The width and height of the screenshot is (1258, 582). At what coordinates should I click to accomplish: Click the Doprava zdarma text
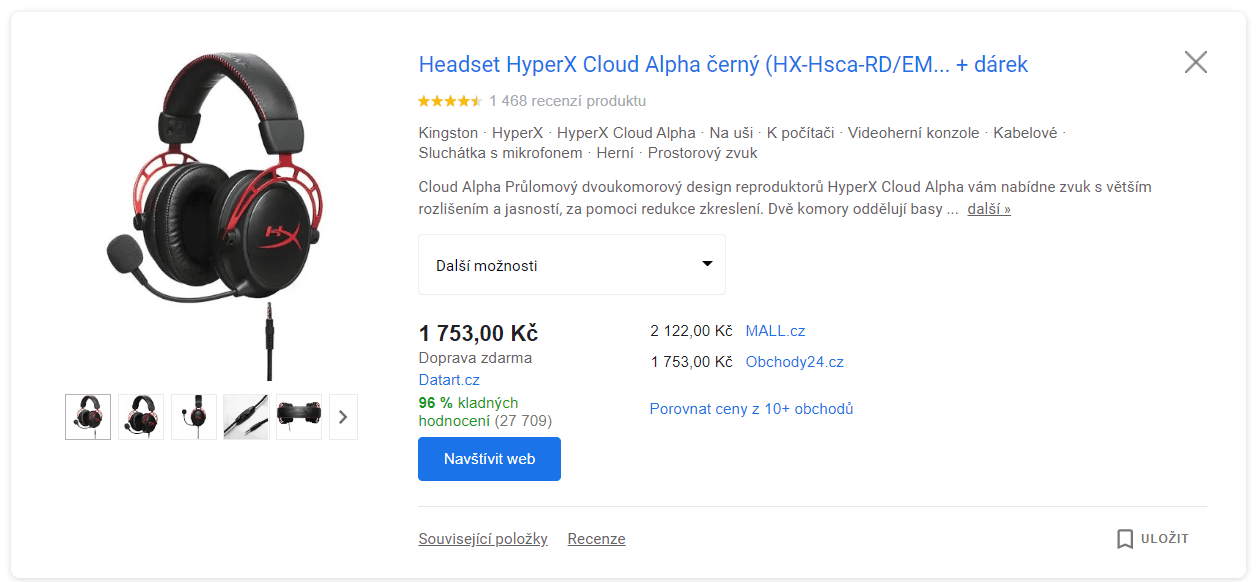[475, 358]
